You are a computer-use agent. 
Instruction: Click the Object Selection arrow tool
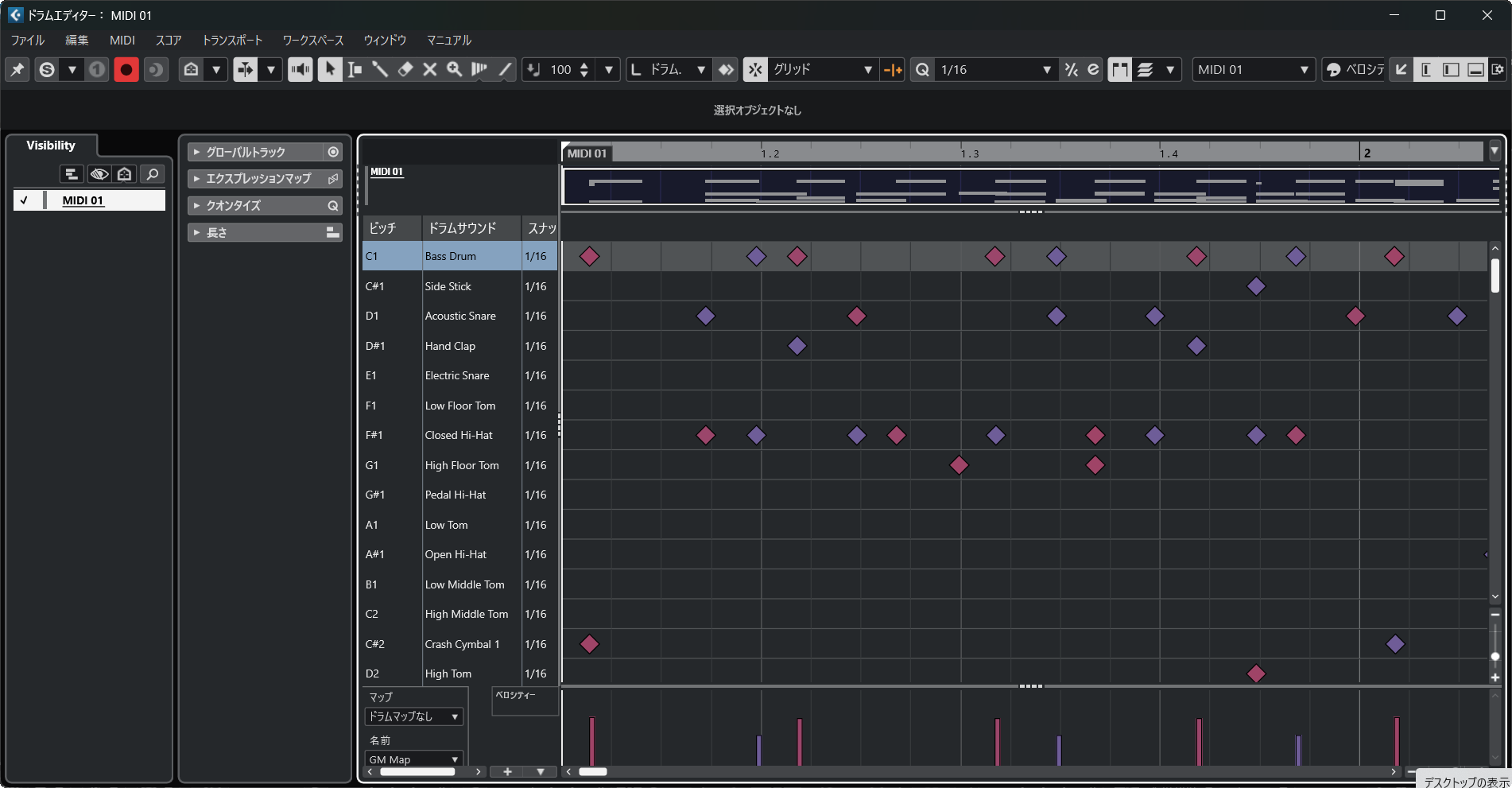(330, 70)
